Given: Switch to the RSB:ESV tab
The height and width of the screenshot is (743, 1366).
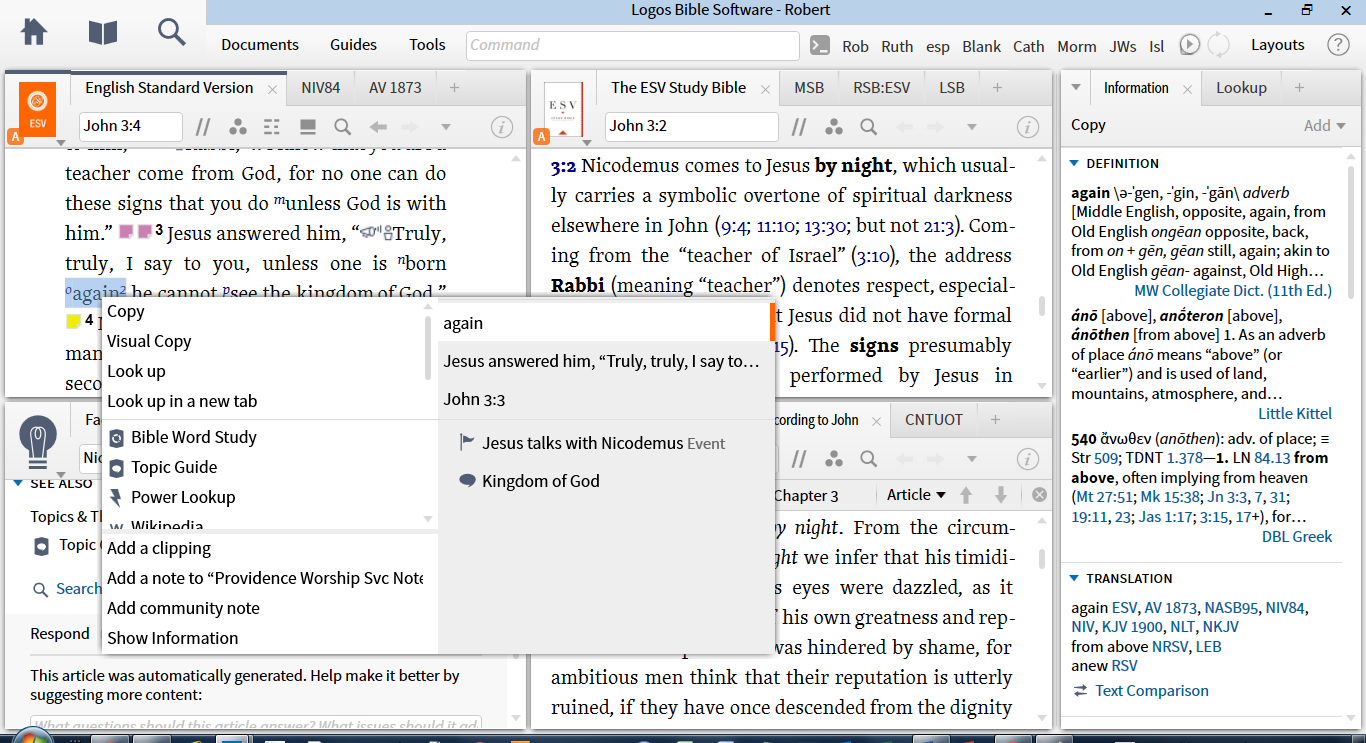Looking at the screenshot, I should click(x=882, y=88).
